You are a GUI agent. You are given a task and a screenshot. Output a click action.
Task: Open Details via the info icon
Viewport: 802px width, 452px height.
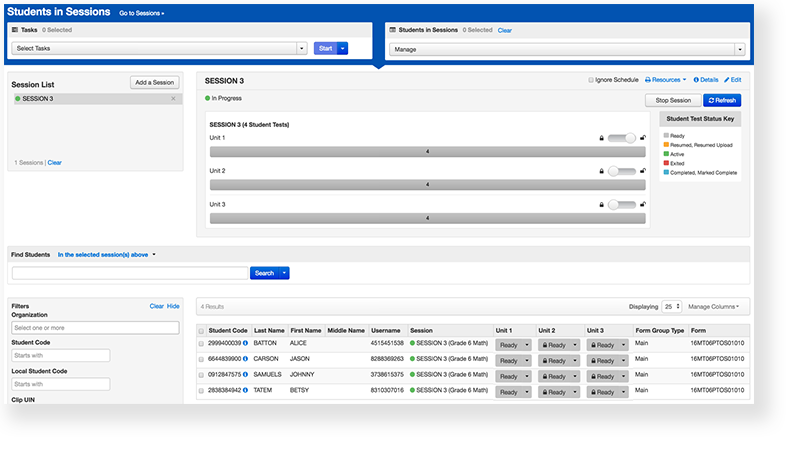click(696, 80)
